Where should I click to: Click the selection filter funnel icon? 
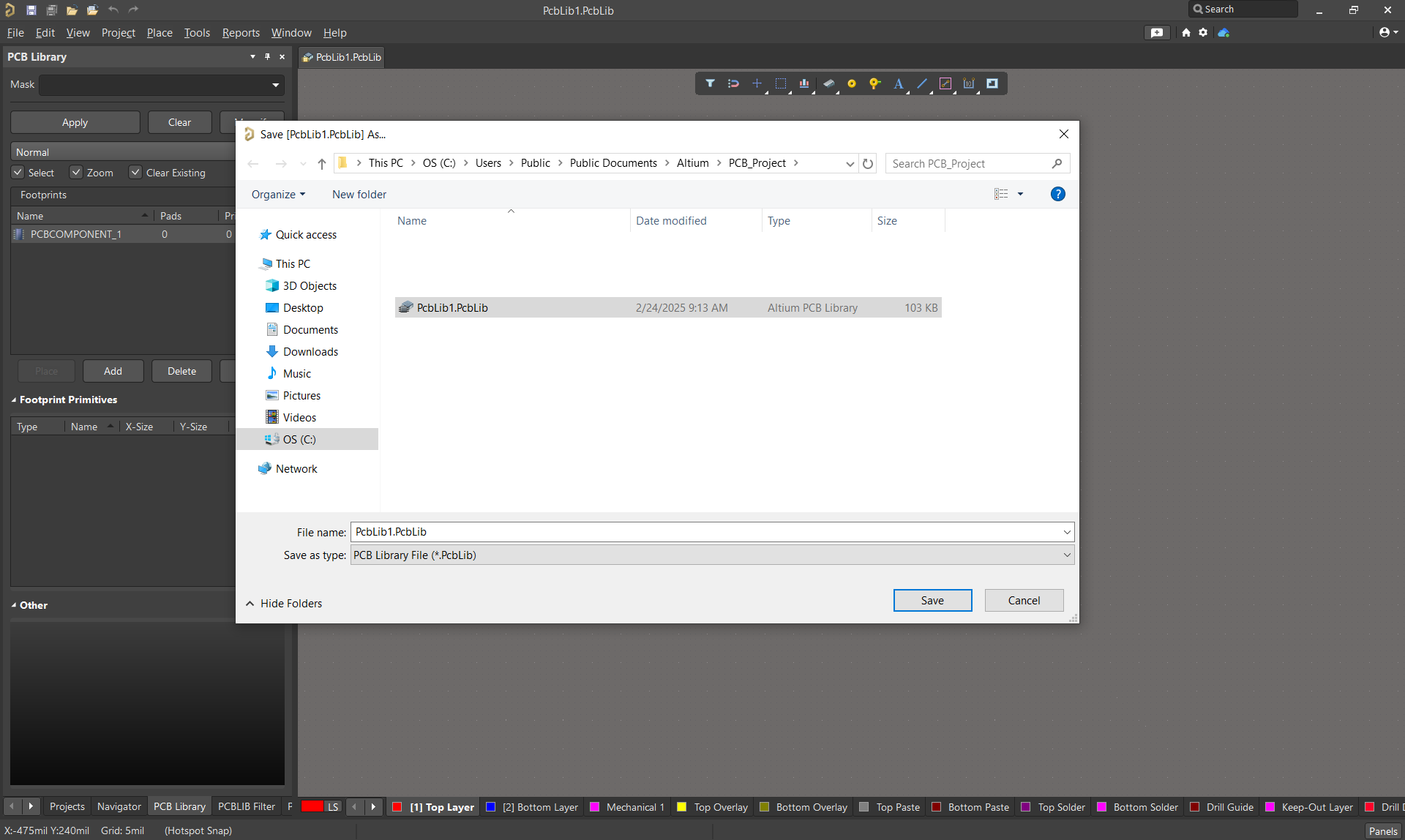click(x=710, y=83)
